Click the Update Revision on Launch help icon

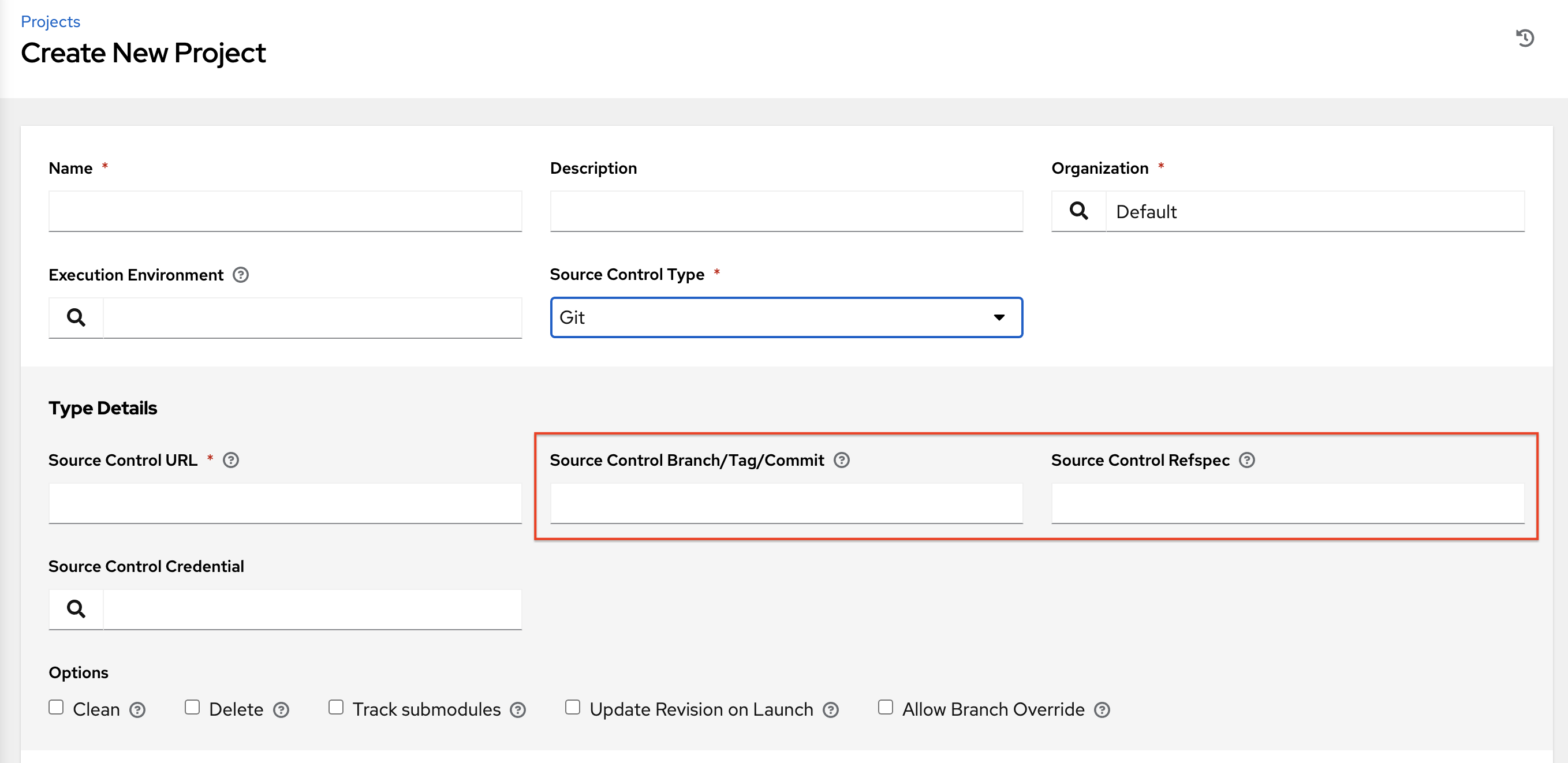(x=831, y=709)
